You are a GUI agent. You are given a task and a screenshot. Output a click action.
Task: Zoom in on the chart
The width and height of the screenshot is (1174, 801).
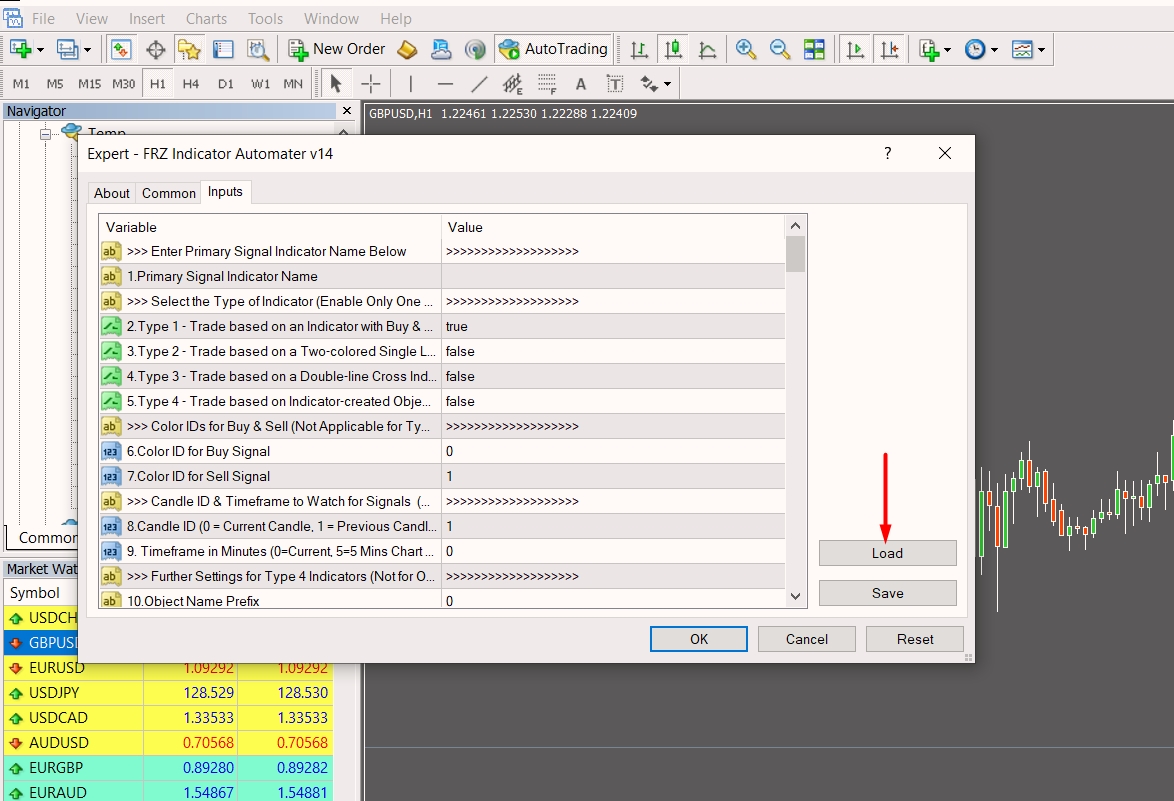pos(745,49)
